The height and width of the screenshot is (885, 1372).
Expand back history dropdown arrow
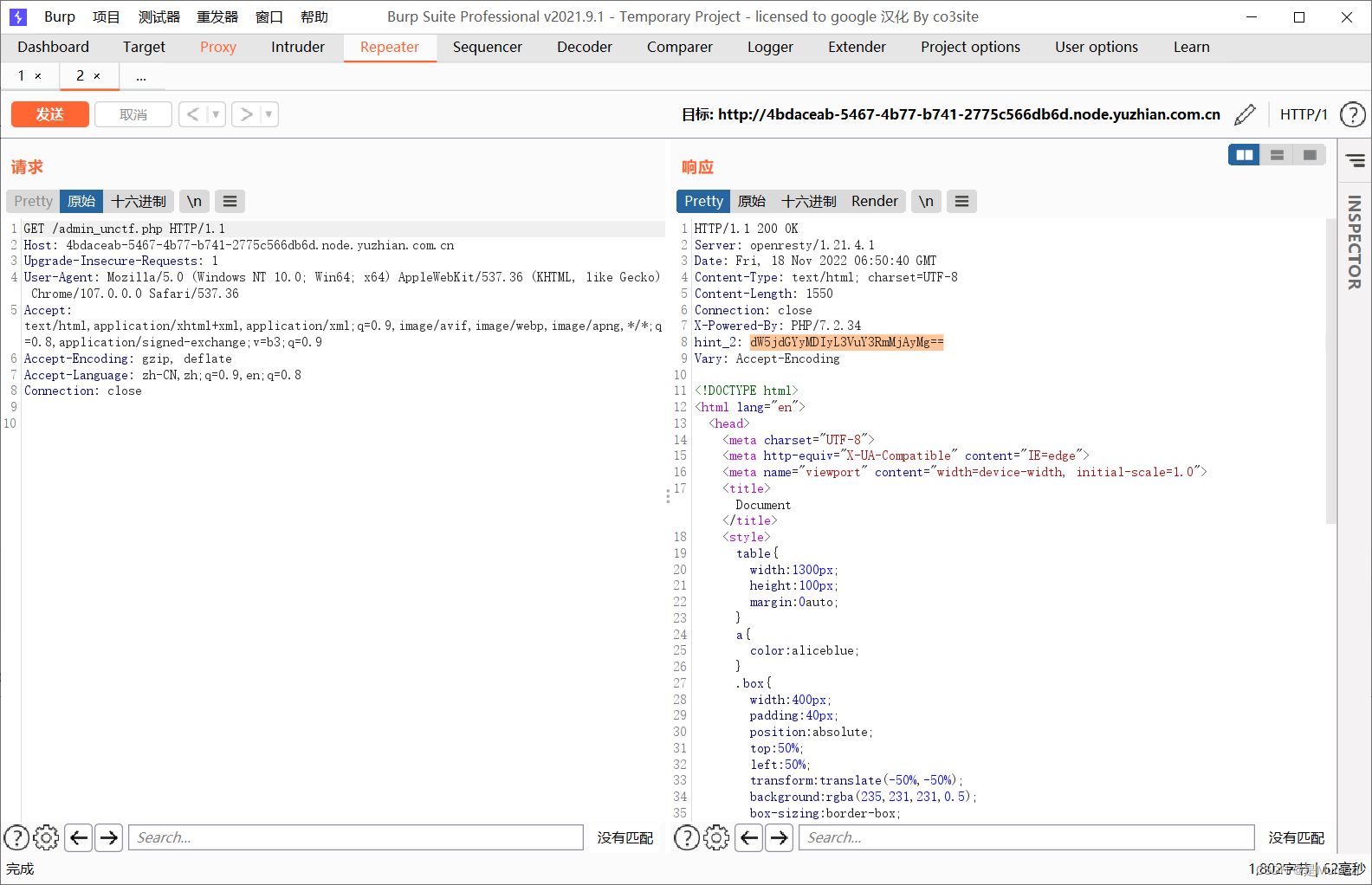click(216, 114)
